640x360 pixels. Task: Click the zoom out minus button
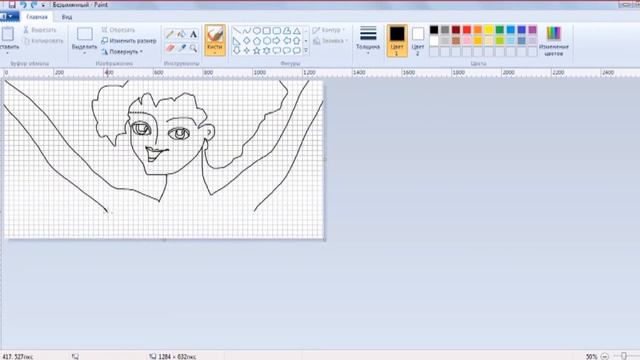(x=605, y=356)
